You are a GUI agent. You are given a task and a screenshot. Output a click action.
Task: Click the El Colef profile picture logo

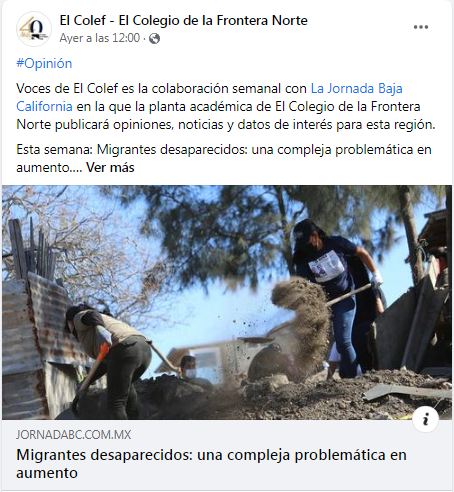click(x=34, y=29)
